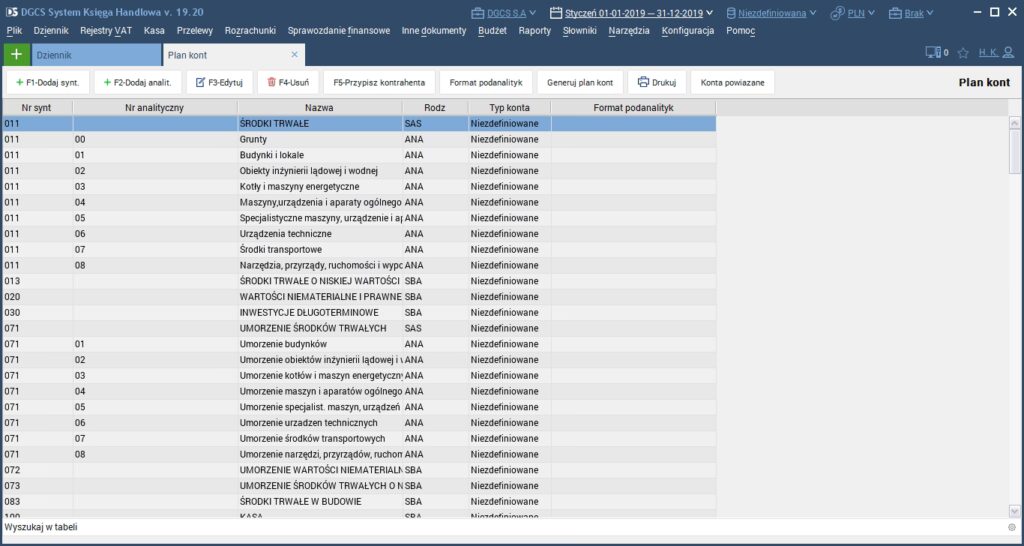Close the Plan kont tab
The width and height of the screenshot is (1024, 546).
294,55
